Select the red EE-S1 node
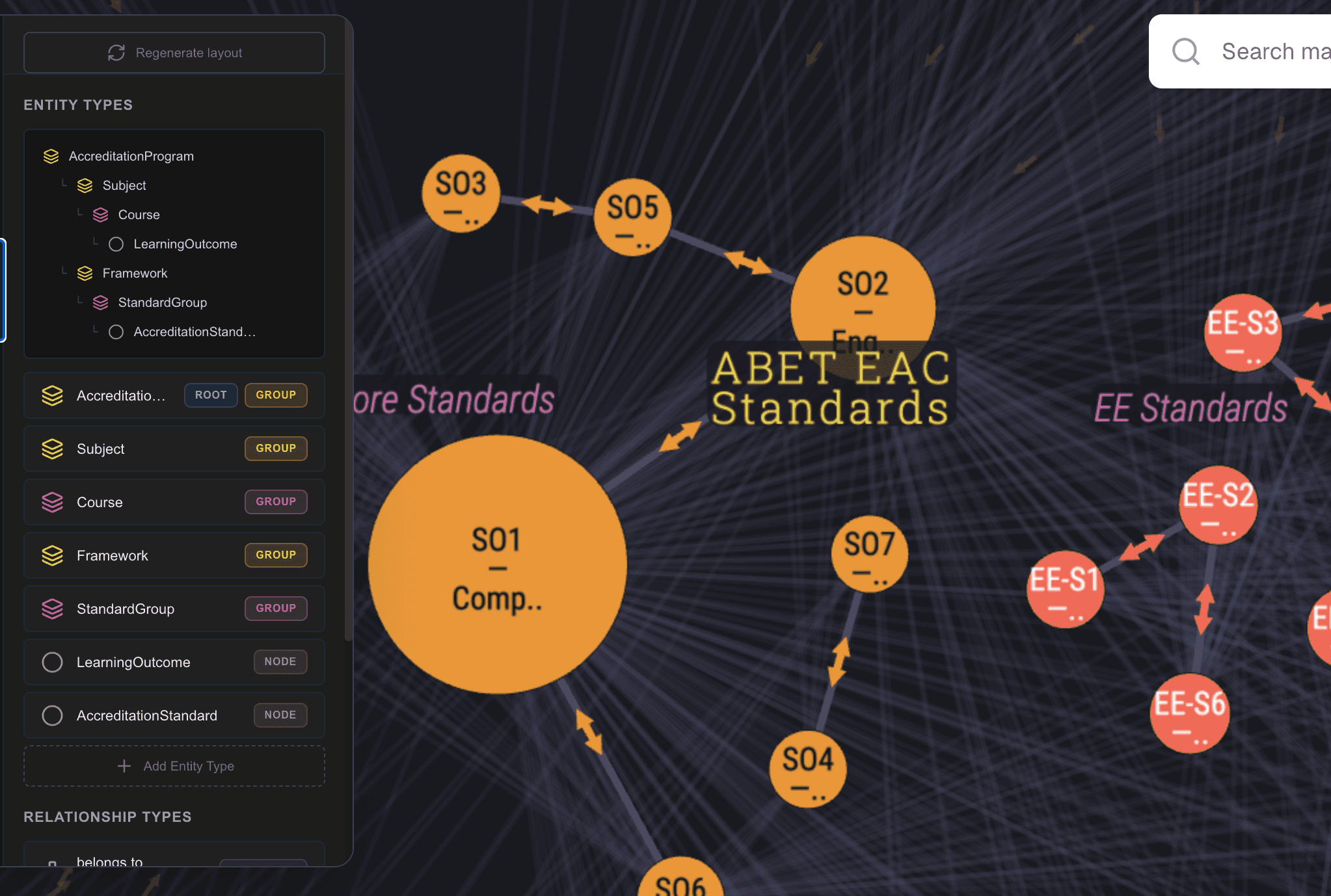The width and height of the screenshot is (1331, 896). point(1065,589)
